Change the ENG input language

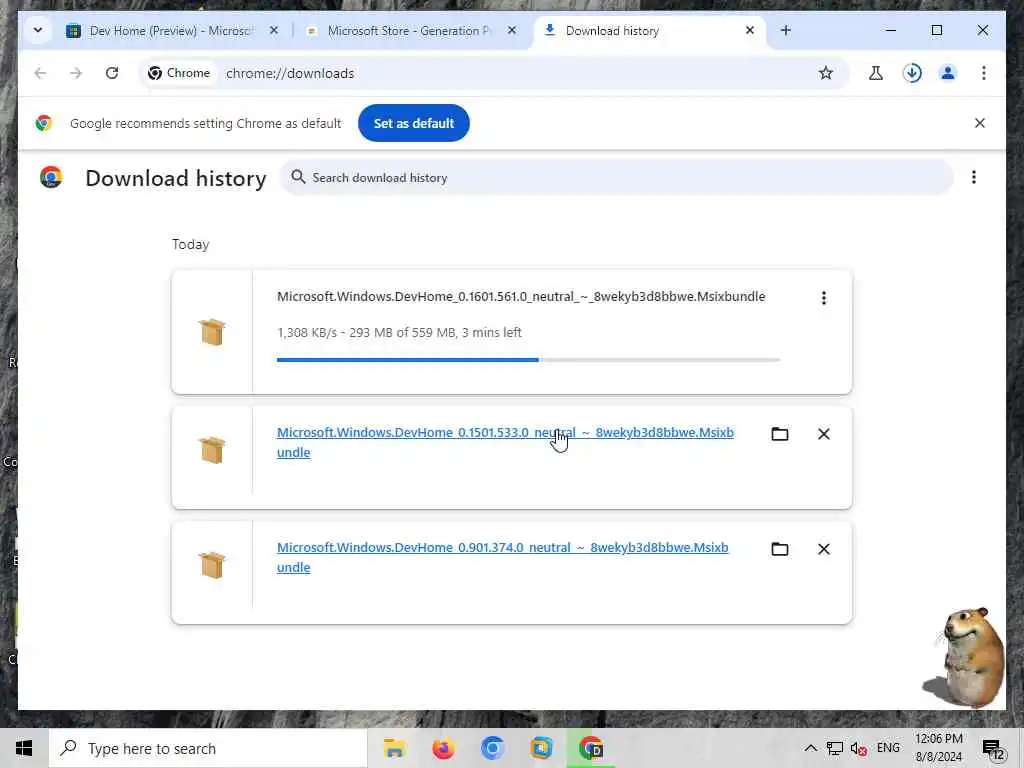point(888,748)
